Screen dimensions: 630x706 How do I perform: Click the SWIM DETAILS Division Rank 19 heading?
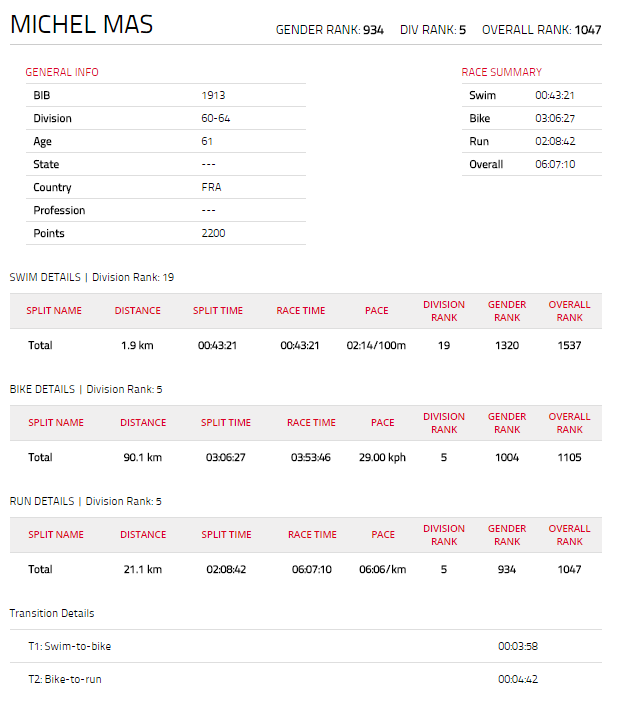point(92,277)
